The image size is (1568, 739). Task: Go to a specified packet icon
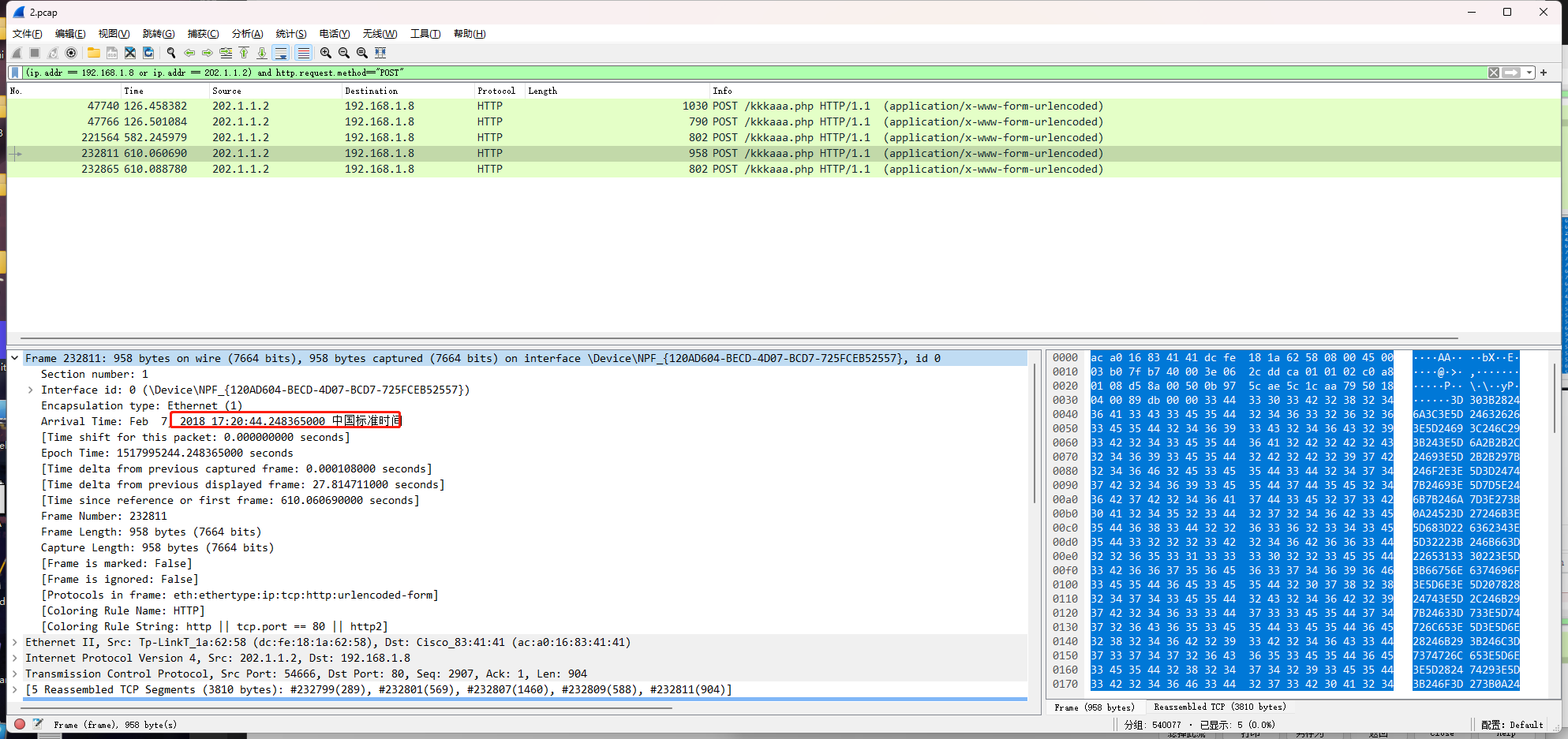click(x=226, y=53)
